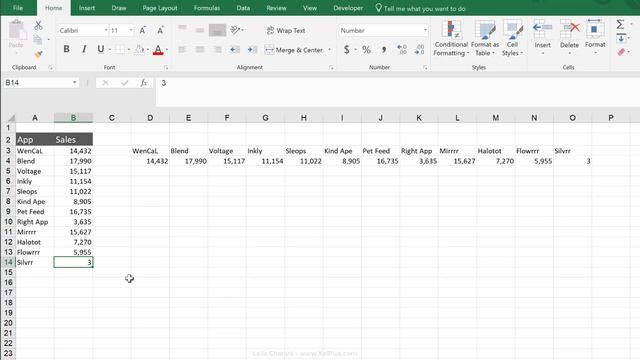Click the Cut scissors icon

click(38, 25)
